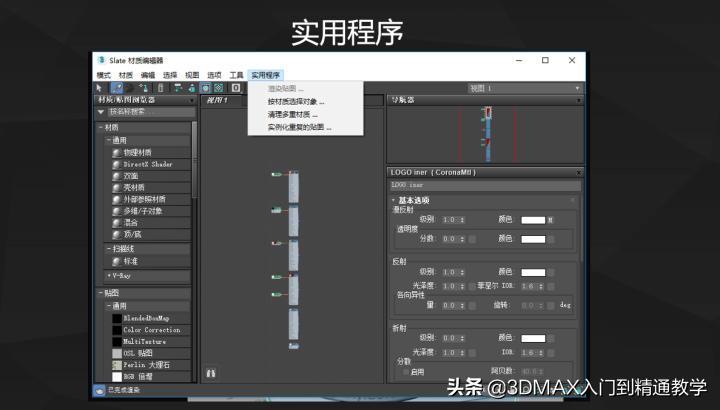Screen dimensions: 720x410
Task: Pick the 透明度 color swatch
Action: click(x=533, y=239)
